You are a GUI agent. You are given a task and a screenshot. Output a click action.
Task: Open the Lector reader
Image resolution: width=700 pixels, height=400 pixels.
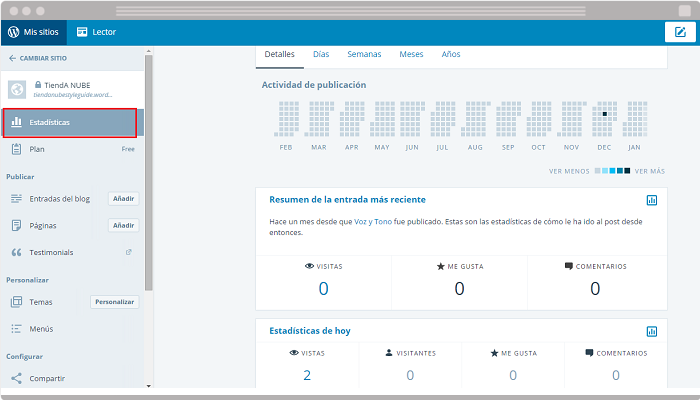tap(96, 32)
